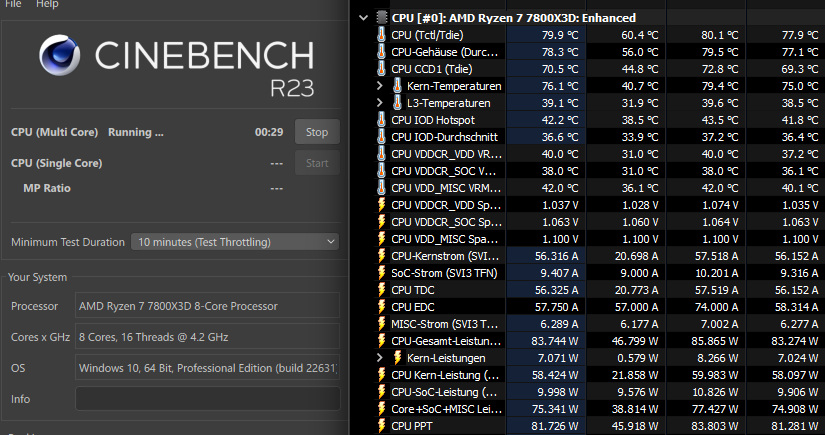
Task: Click the 43.5 °C IOD Hotspot maximum value
Action: [720, 119]
